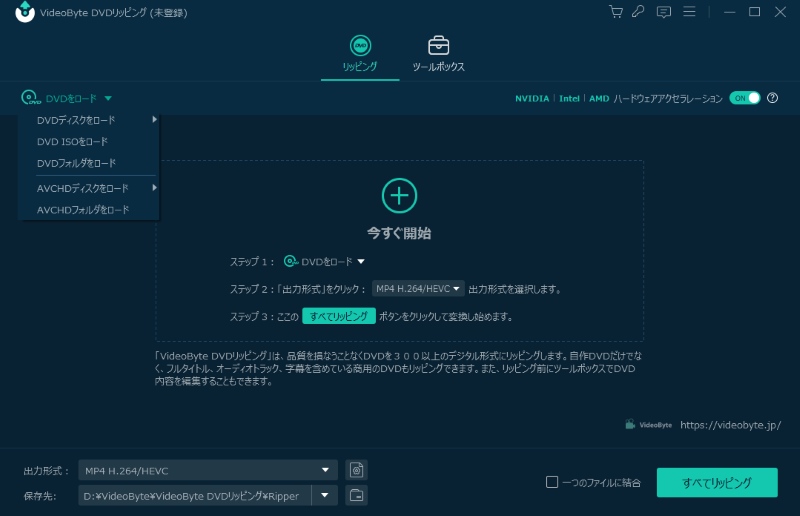Open the save destination folder icon

(356, 495)
